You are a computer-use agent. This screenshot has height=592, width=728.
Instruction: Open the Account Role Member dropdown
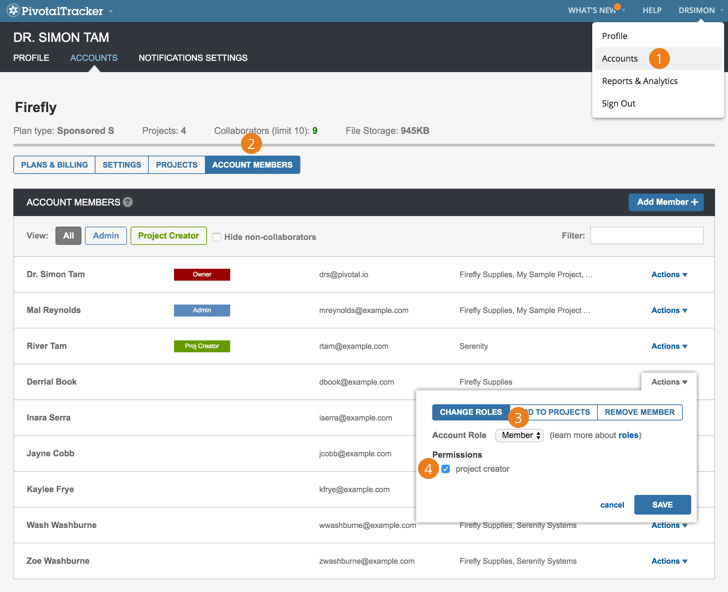pos(520,436)
